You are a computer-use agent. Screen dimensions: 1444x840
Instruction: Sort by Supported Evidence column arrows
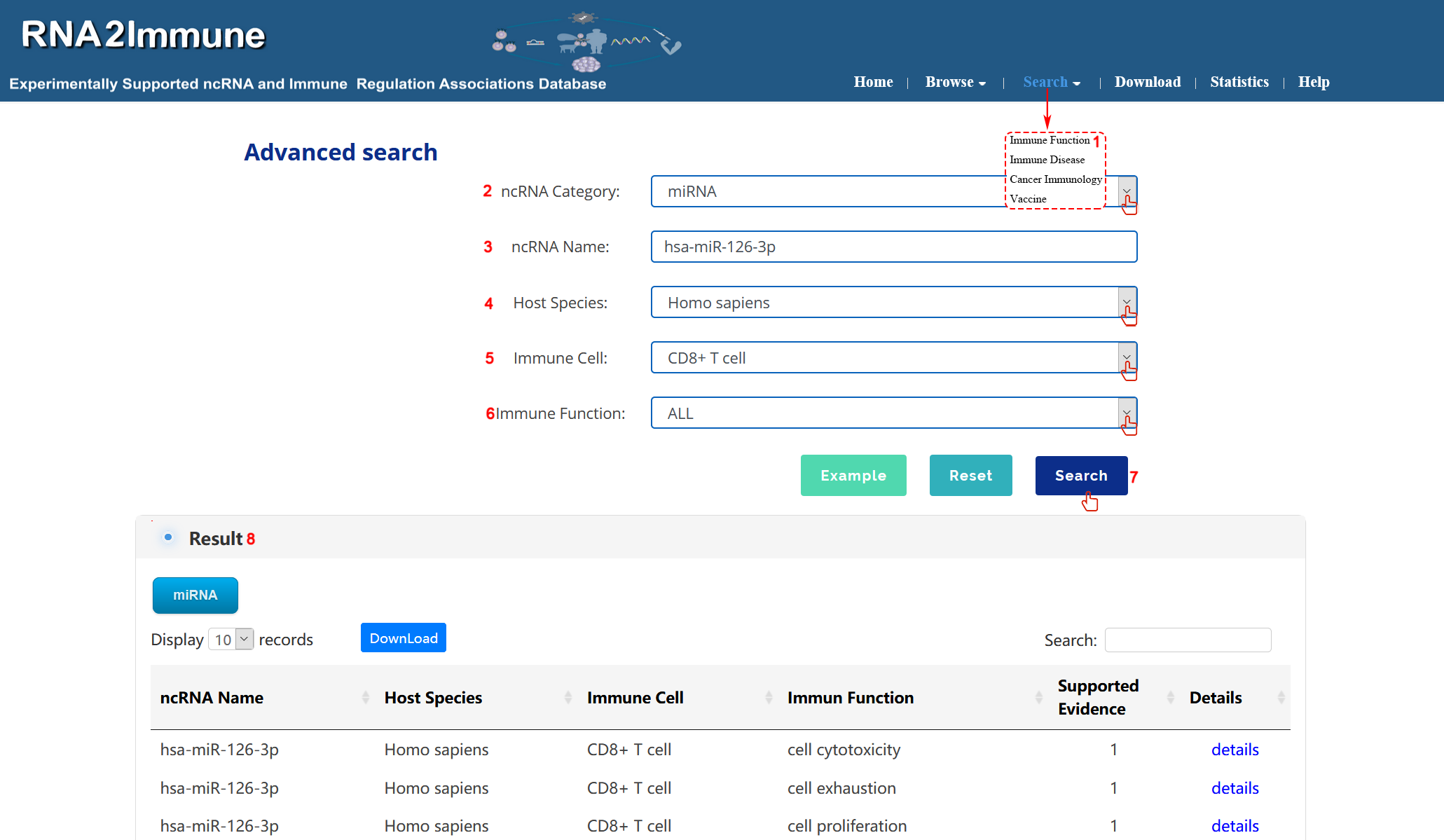pos(1170,697)
